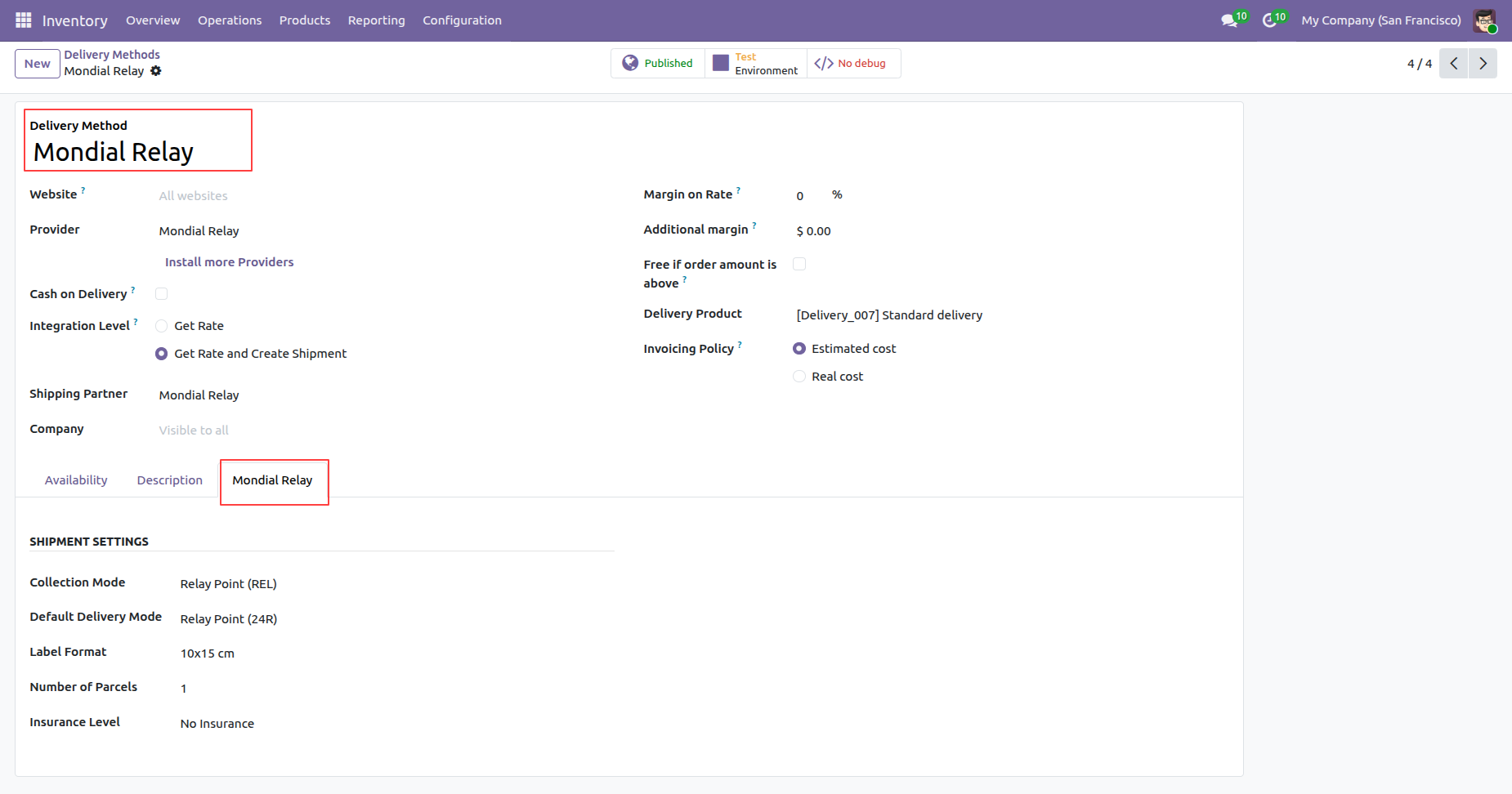Open the Default Delivery Mode dropdown
The image size is (1512, 794).
click(396, 619)
